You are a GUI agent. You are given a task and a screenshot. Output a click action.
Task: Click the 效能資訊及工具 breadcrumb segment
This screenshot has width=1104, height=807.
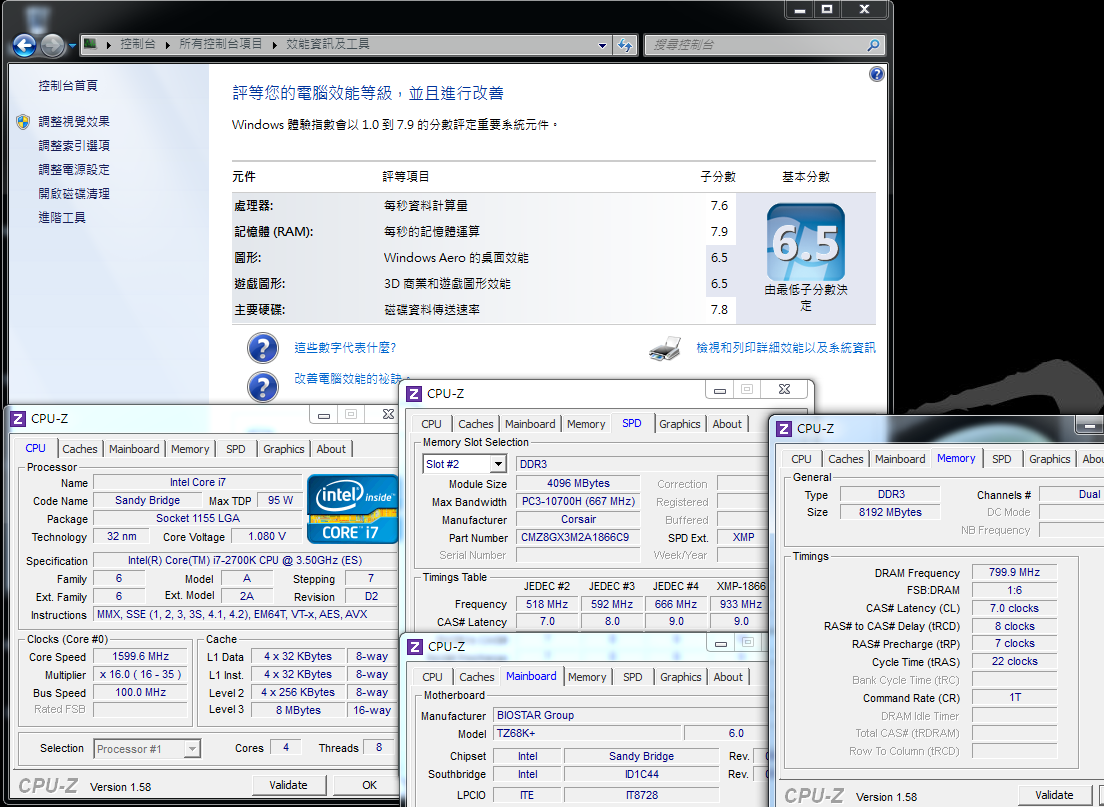point(327,44)
